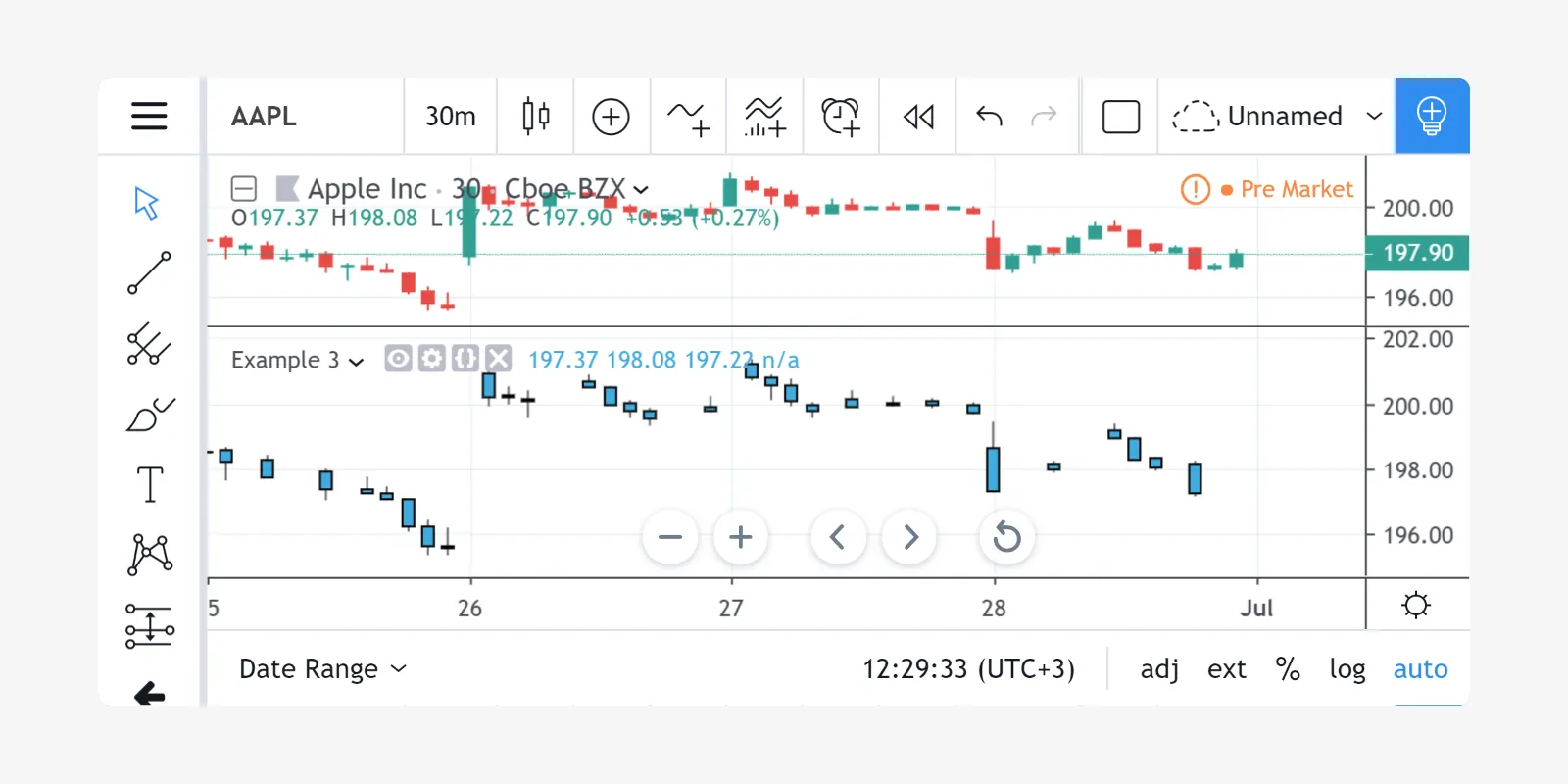Zoom in the chart with the plus button
Image resolution: width=1568 pixels, height=784 pixels.
[x=741, y=537]
